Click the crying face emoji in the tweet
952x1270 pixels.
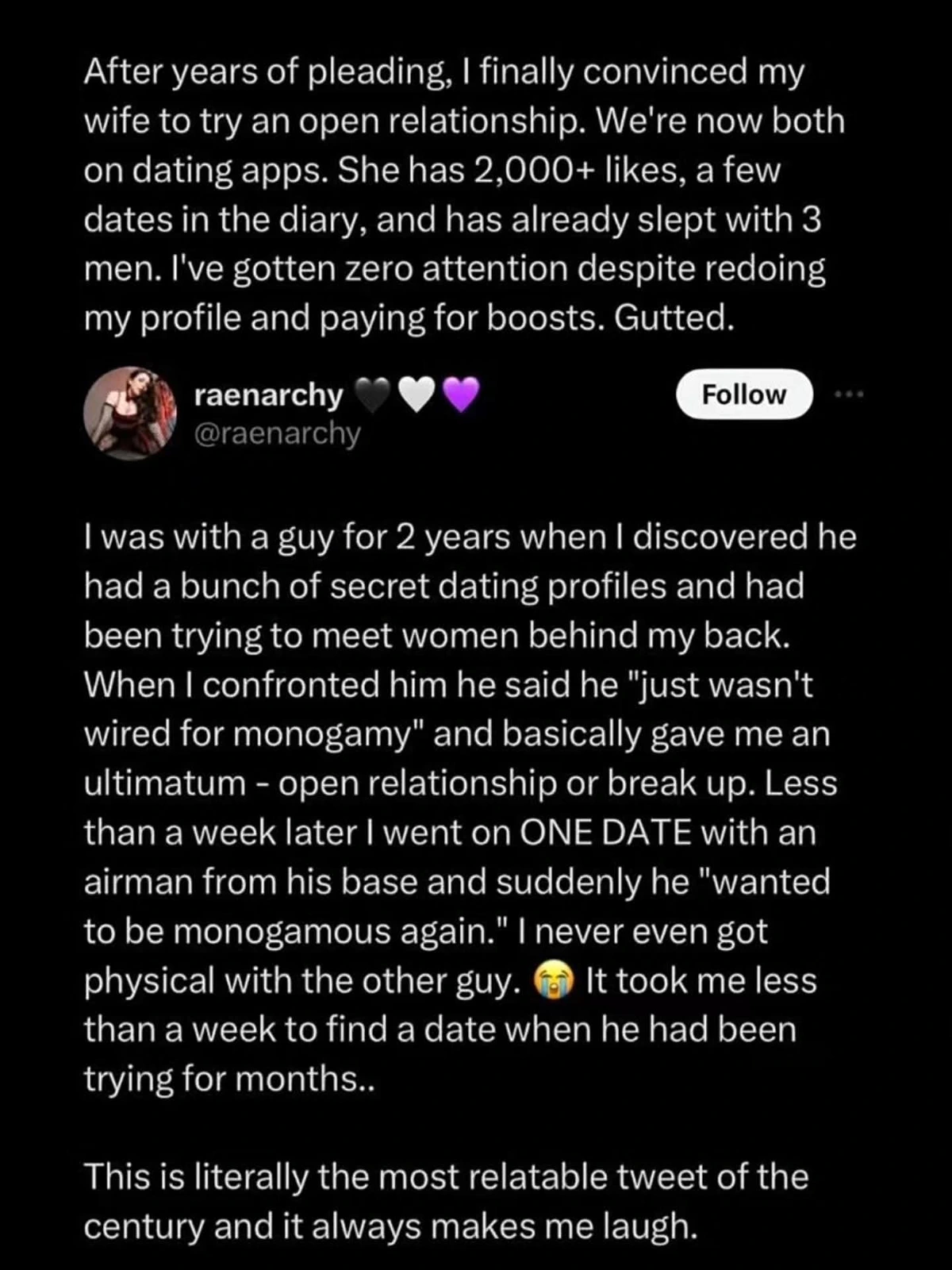pos(549,981)
